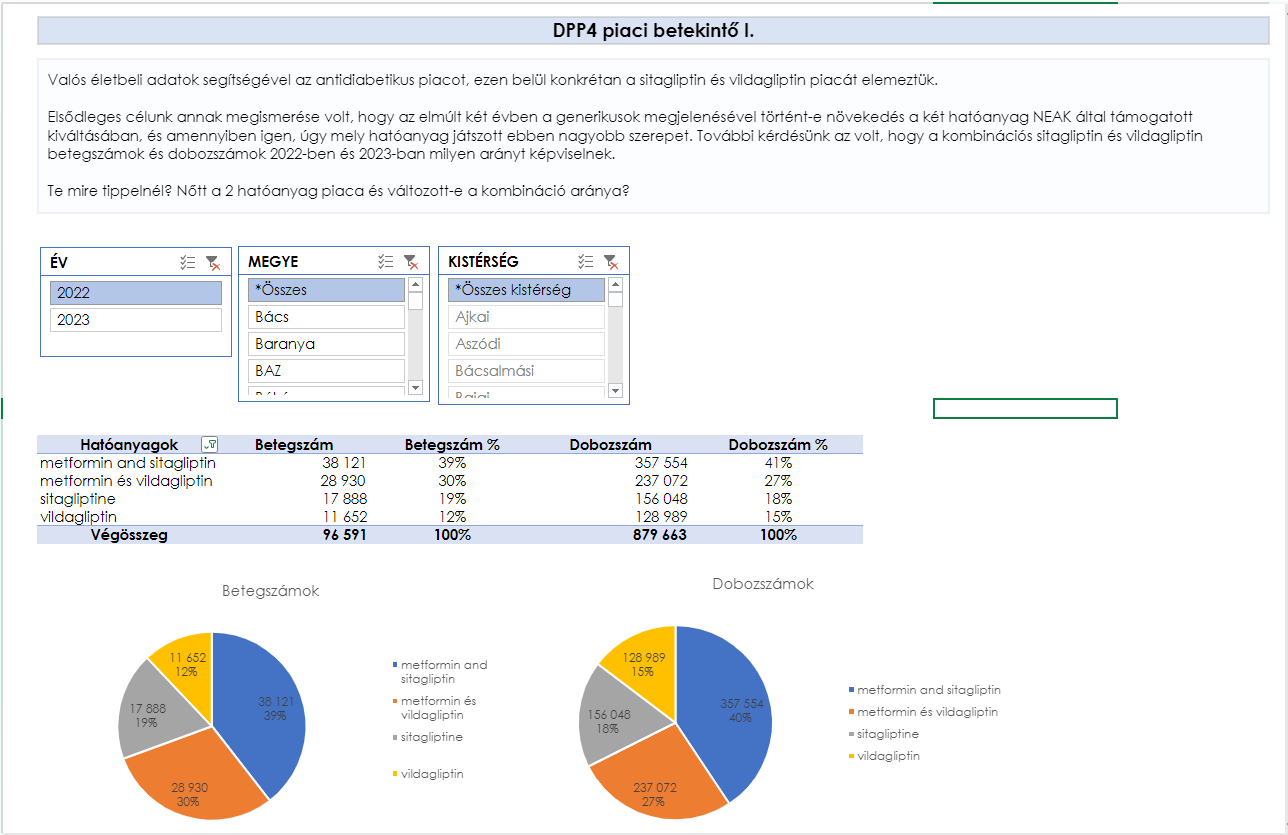Pick *Összes kistérség in the KISTÉRSÉG slicer

pos(526,290)
